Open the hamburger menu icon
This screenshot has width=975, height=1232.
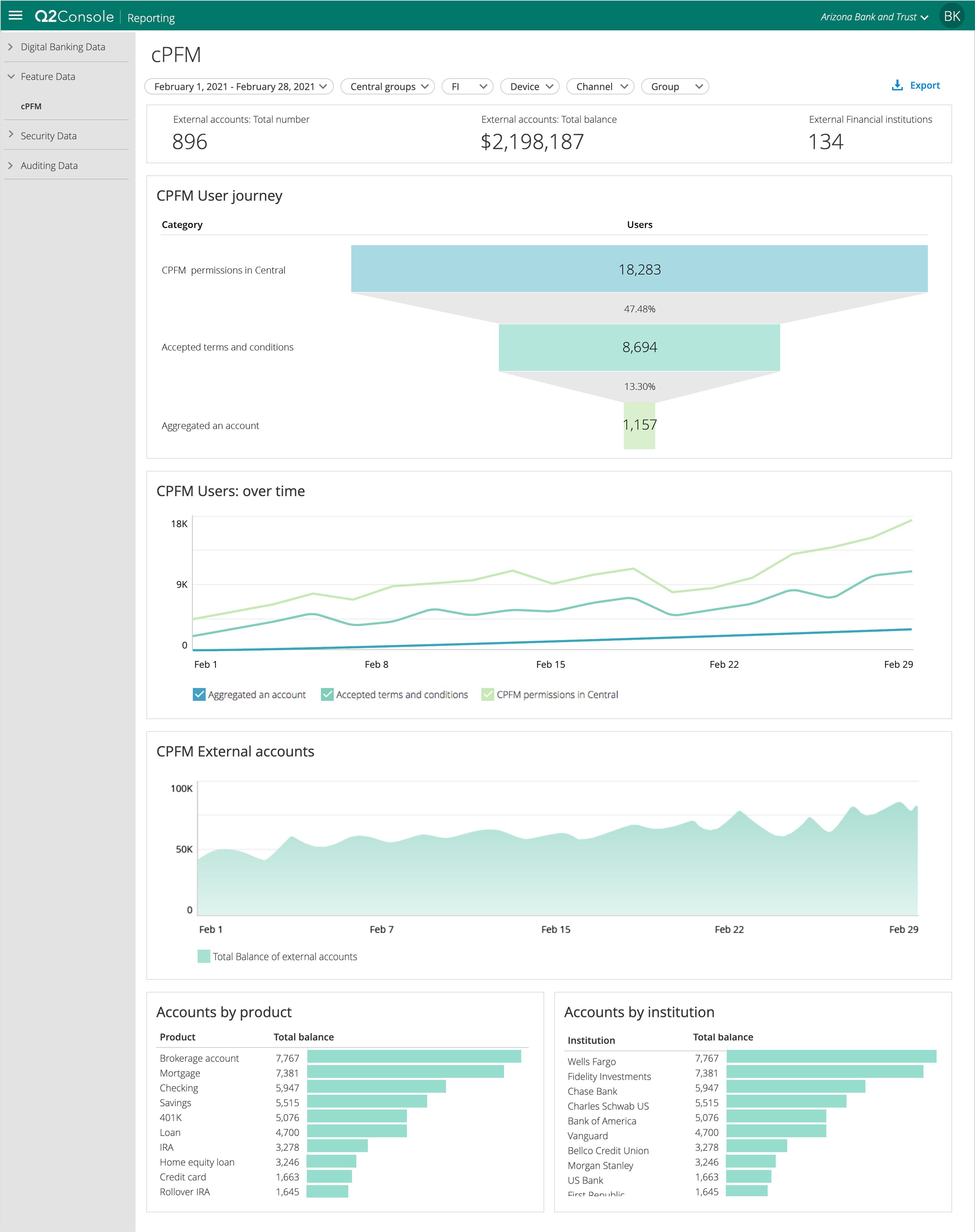coord(16,16)
